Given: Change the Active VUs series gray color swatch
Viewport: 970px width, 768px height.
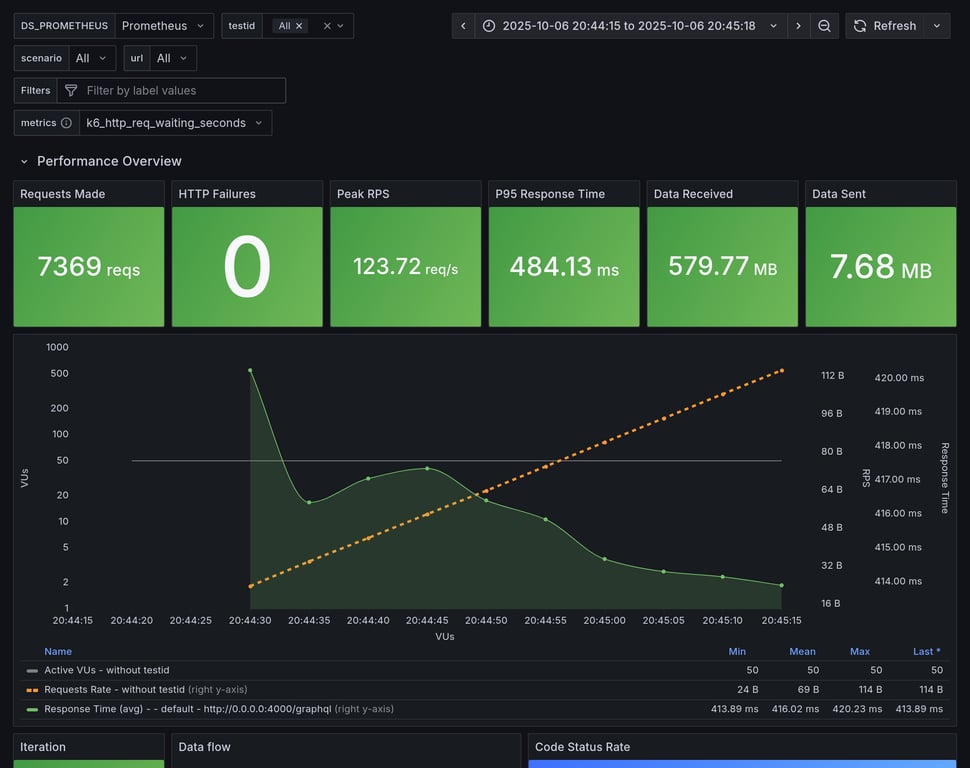Looking at the screenshot, I should (32, 670).
